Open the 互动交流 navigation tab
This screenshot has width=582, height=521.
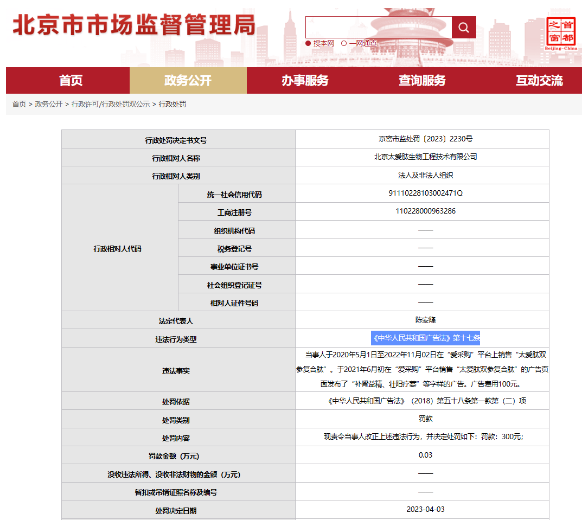[x=539, y=80]
